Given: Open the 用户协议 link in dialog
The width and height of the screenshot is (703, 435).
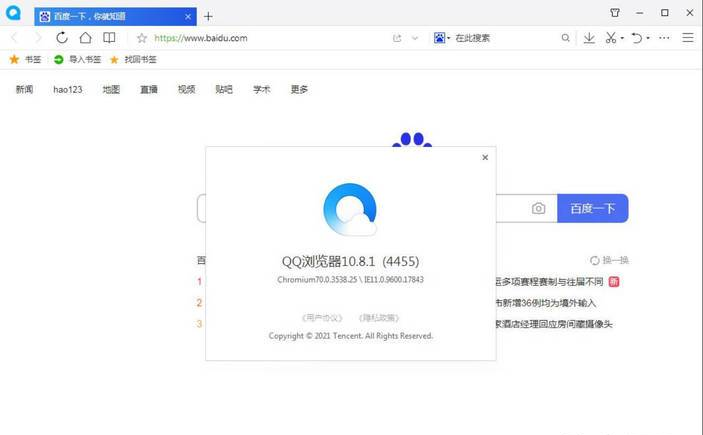Looking at the screenshot, I should [321, 317].
